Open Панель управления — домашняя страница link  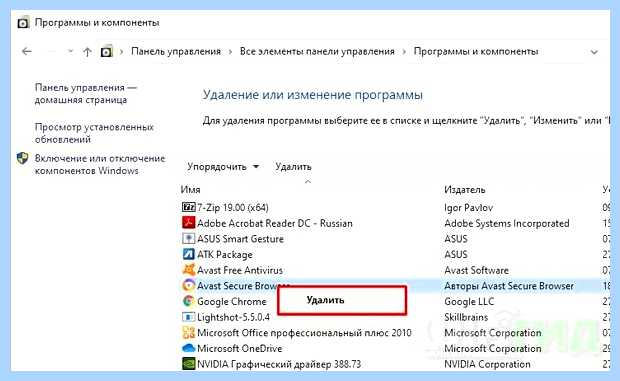(86, 94)
